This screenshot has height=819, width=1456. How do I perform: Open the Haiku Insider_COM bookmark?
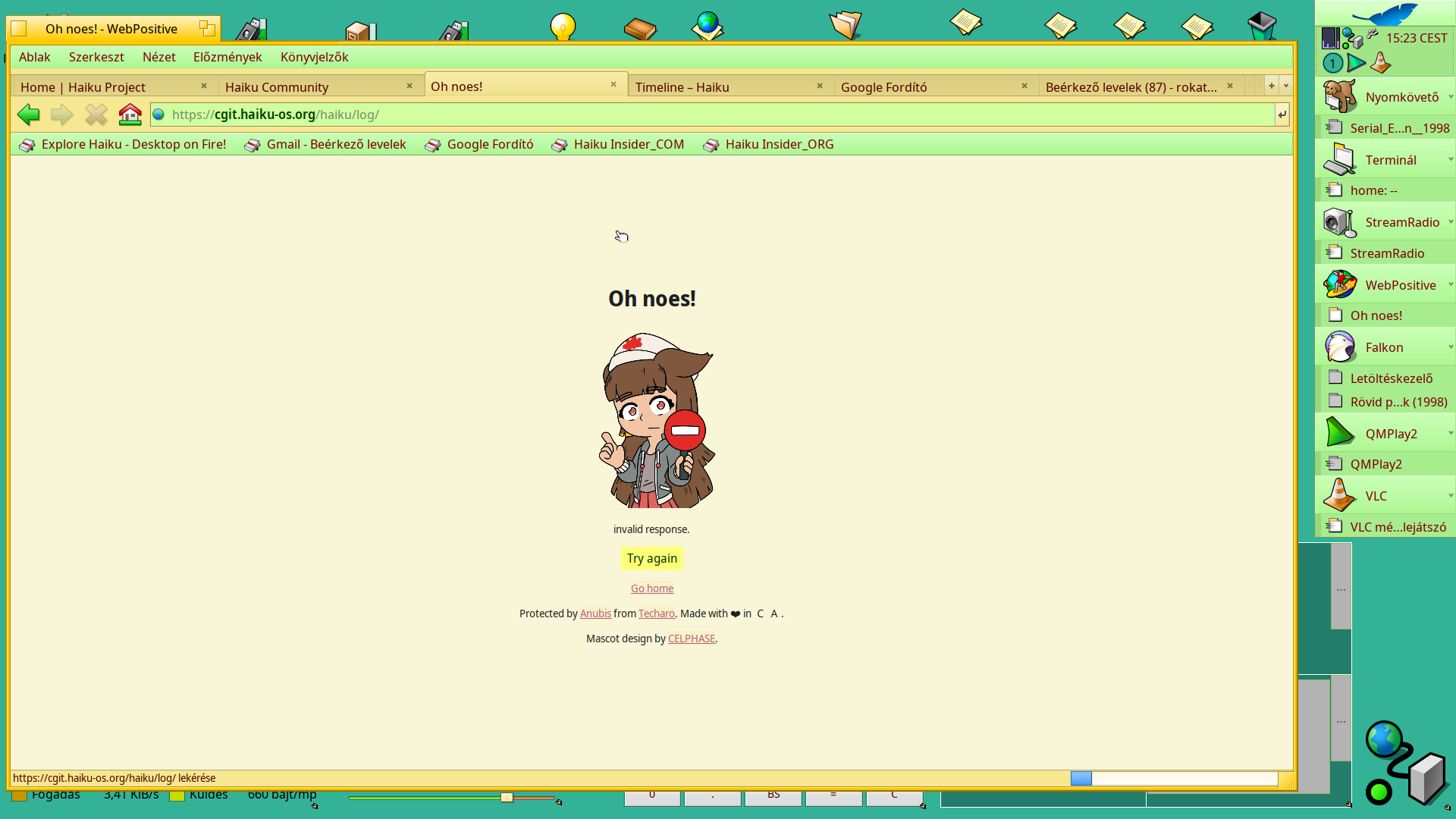(618, 144)
